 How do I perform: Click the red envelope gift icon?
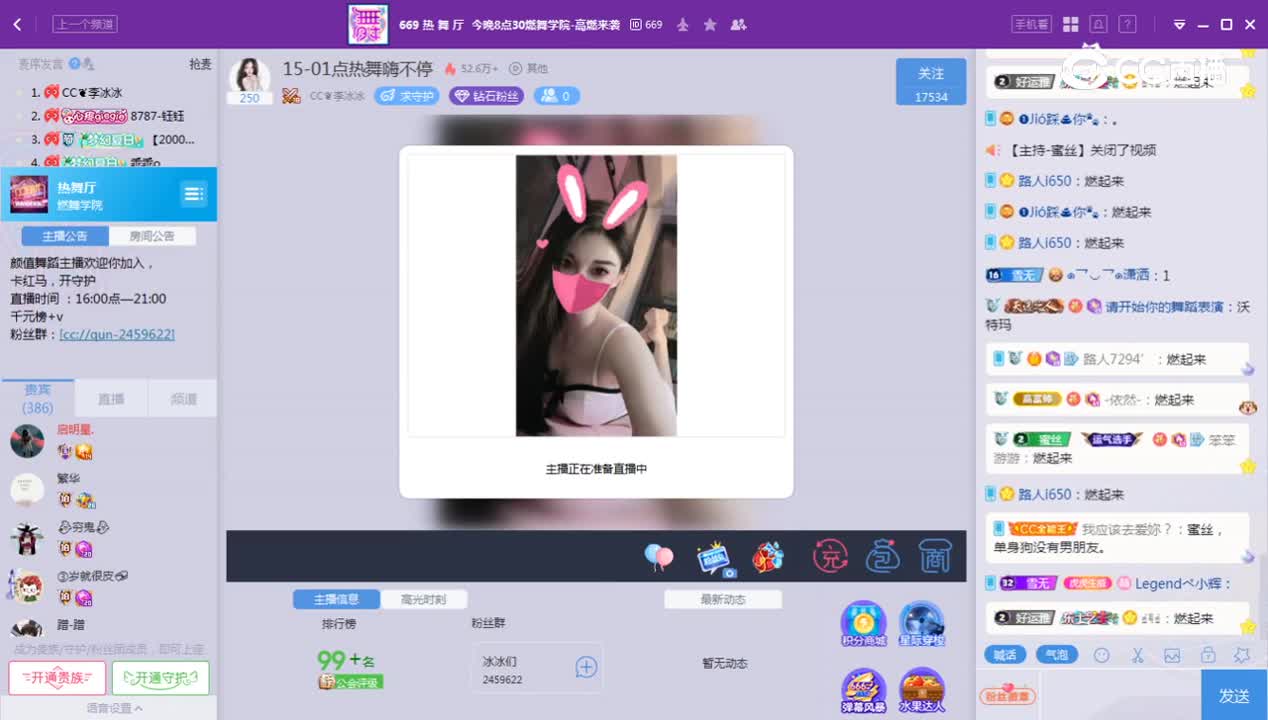[767, 557]
